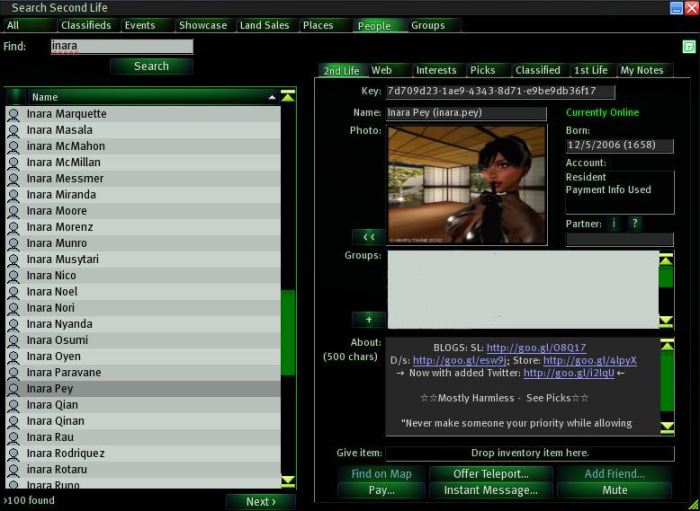Click the Find text field
Image resolution: width=700 pixels, height=511 pixels.
pyautogui.click(x=122, y=46)
